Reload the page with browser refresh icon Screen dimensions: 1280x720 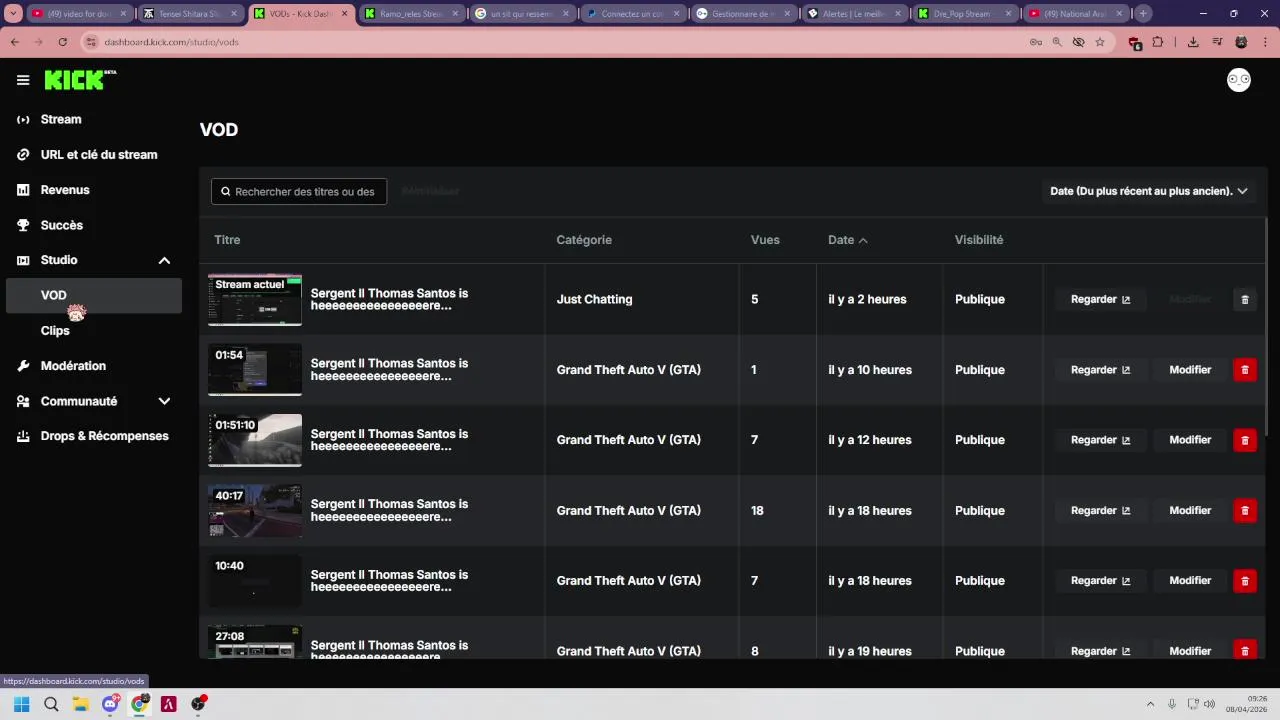tap(63, 42)
